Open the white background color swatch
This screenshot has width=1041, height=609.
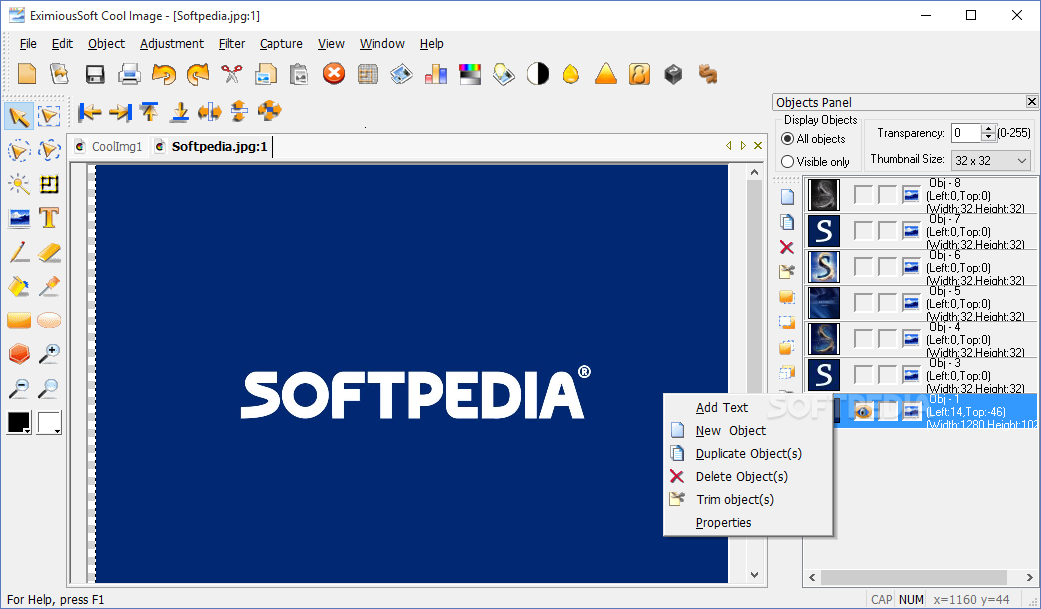49,422
